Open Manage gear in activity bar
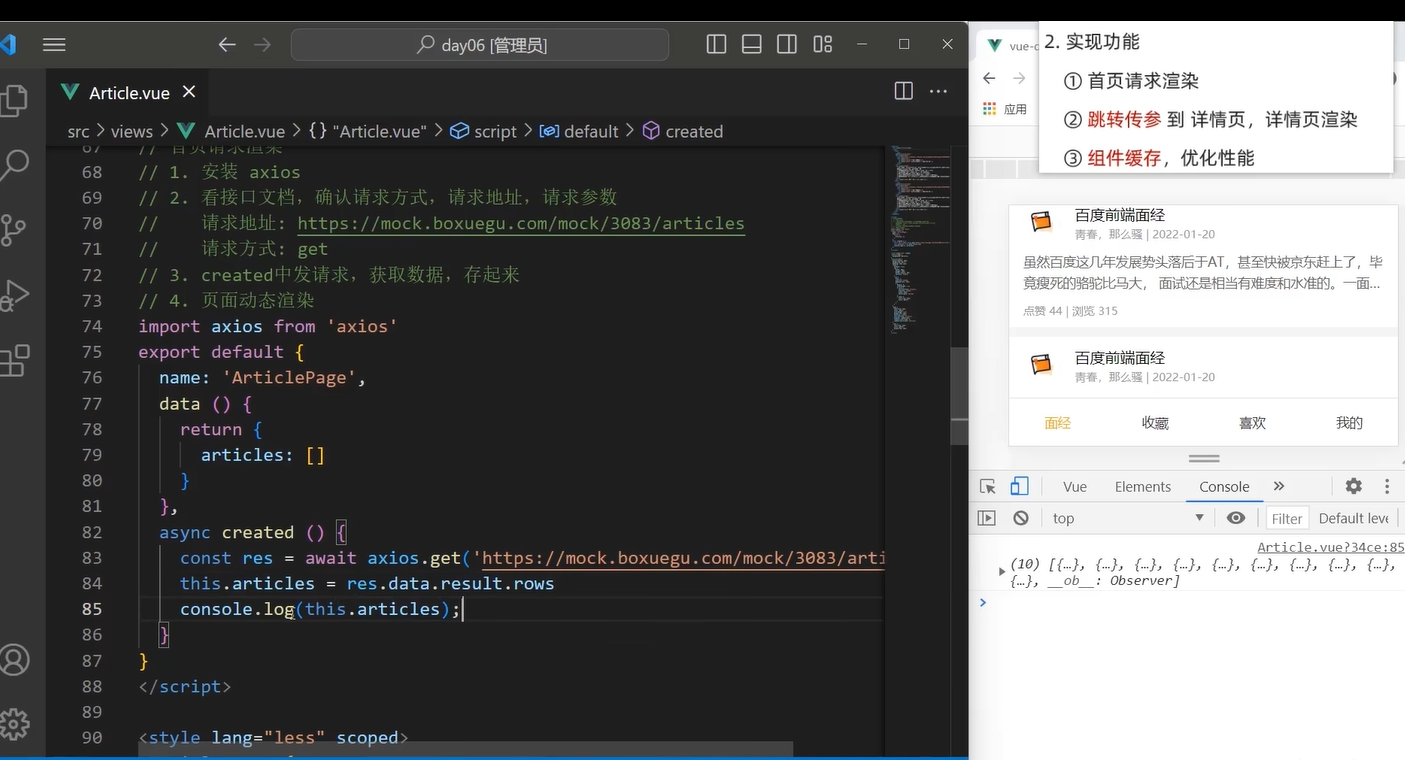Screen dimensions: 1405x760 (x=14, y=724)
